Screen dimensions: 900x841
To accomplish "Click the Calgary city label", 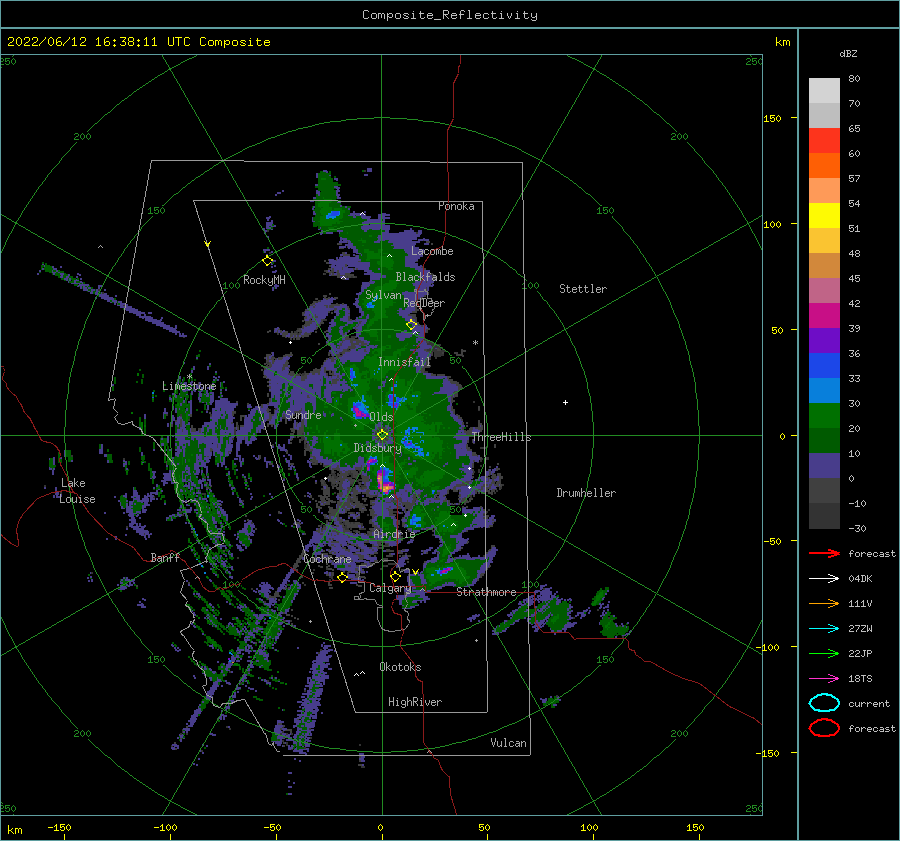I will [390, 588].
